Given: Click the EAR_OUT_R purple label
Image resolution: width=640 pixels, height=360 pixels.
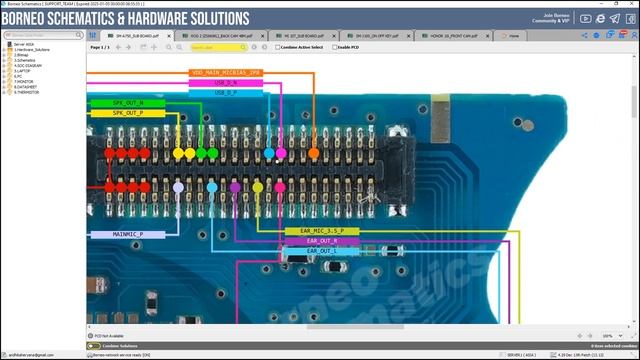Looking at the screenshot, I should point(322,241).
